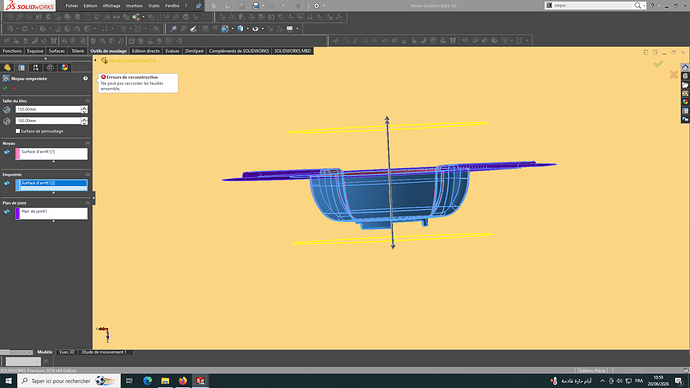Image resolution: width=690 pixels, height=388 pixels.
Task: Open SOLIDWORKS Resources home in task pane
Action: [x=685, y=67]
